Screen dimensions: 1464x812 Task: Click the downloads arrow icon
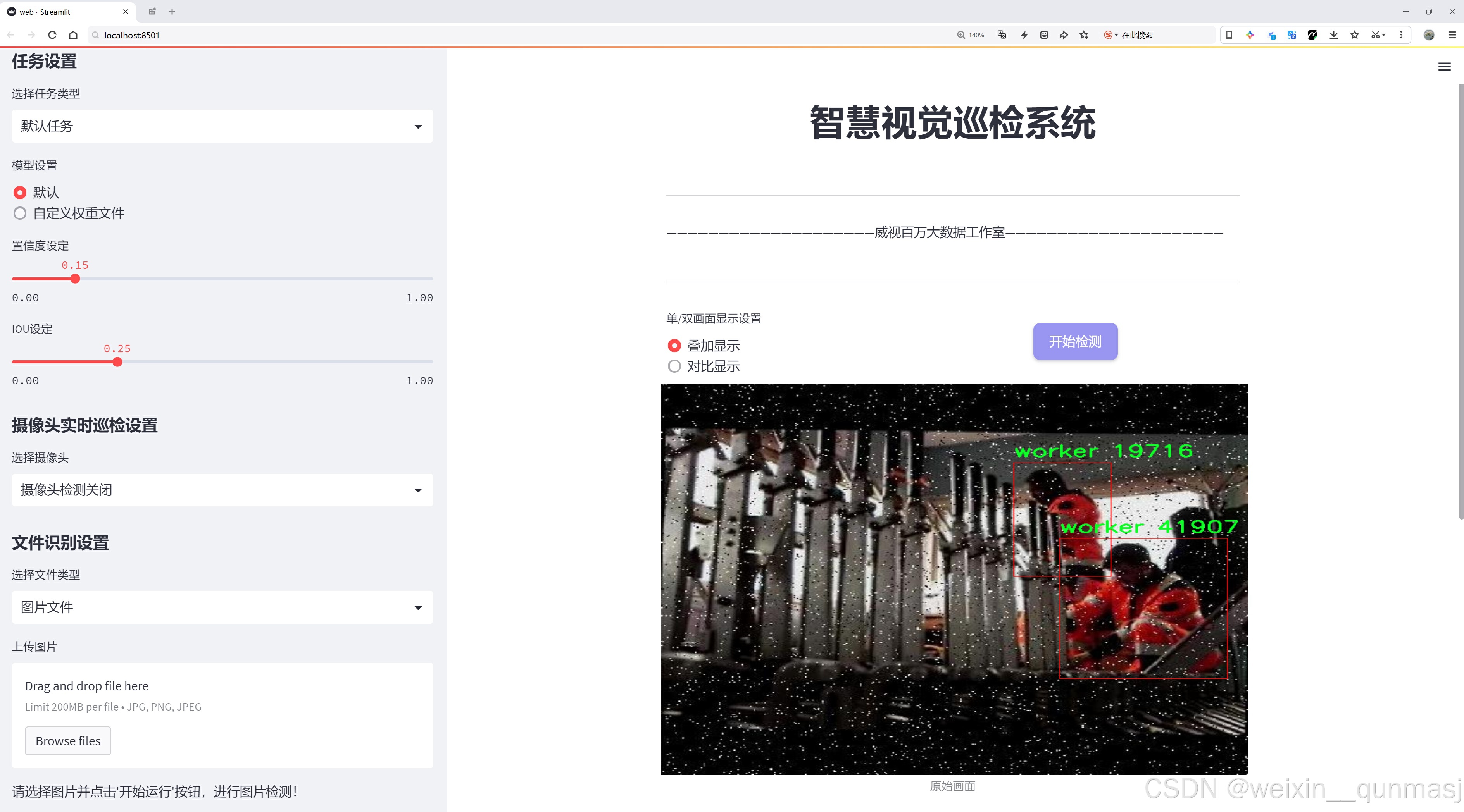pos(1333,35)
